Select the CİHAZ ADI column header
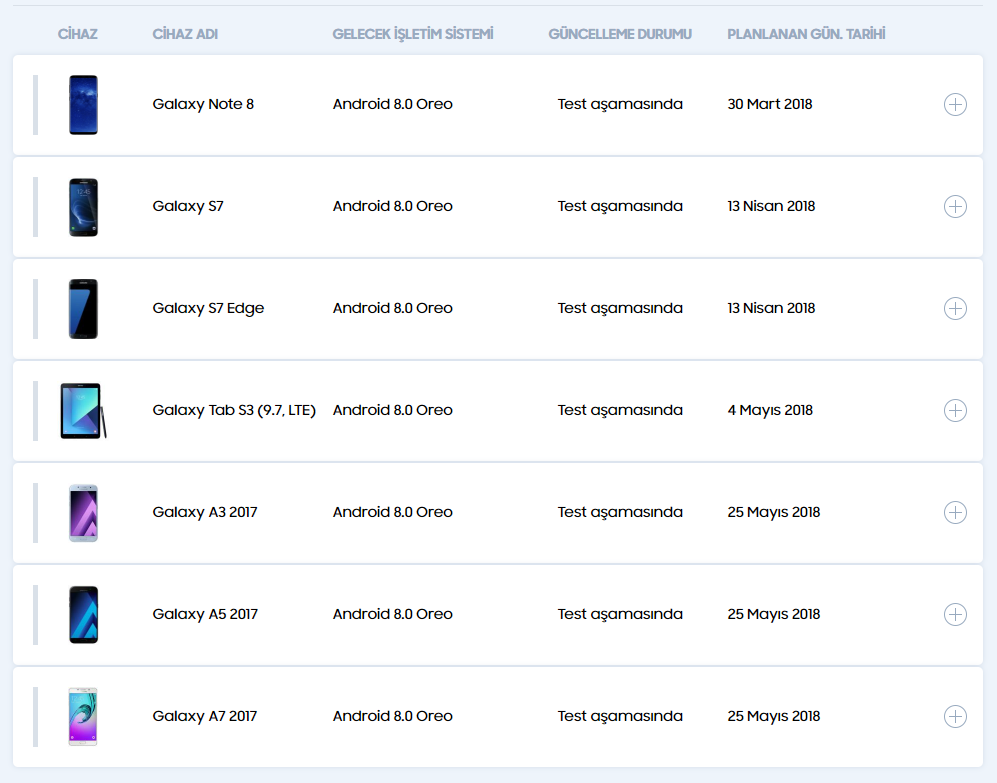 [185, 34]
